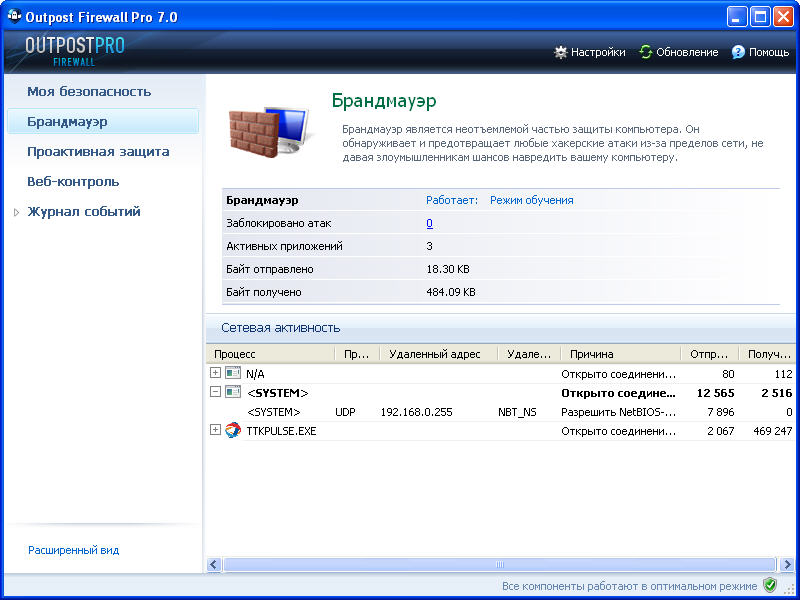The image size is (800, 600).
Task: Click the Обновление text label in header
Action: 687,52
